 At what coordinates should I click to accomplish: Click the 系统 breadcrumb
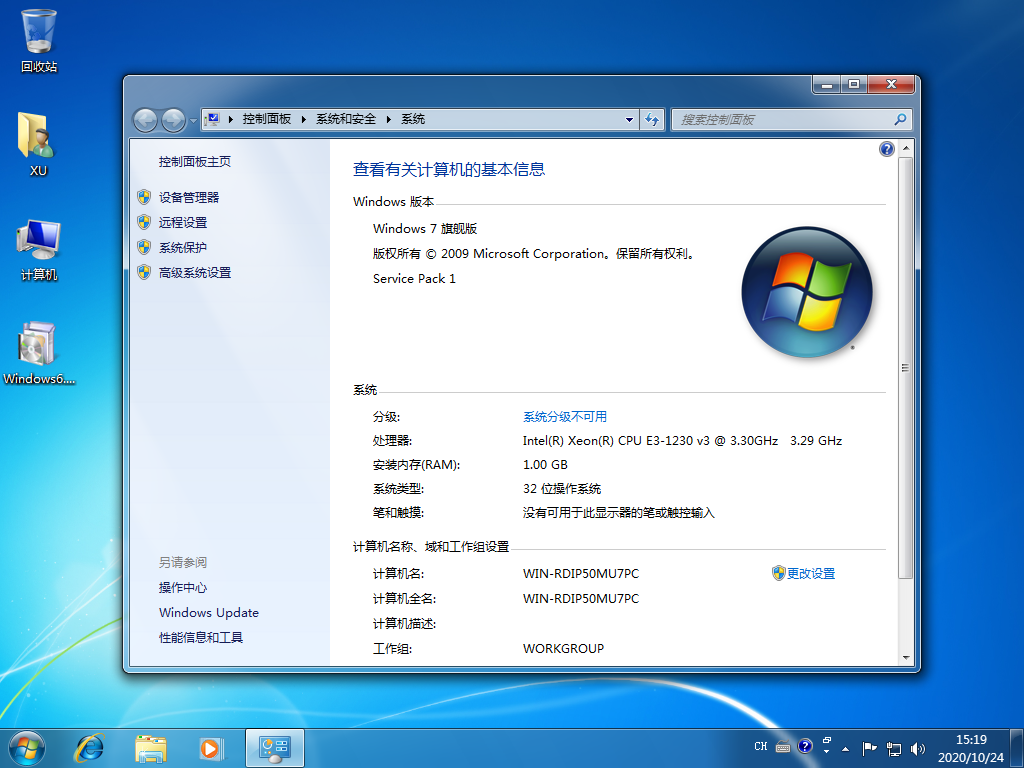pos(413,119)
